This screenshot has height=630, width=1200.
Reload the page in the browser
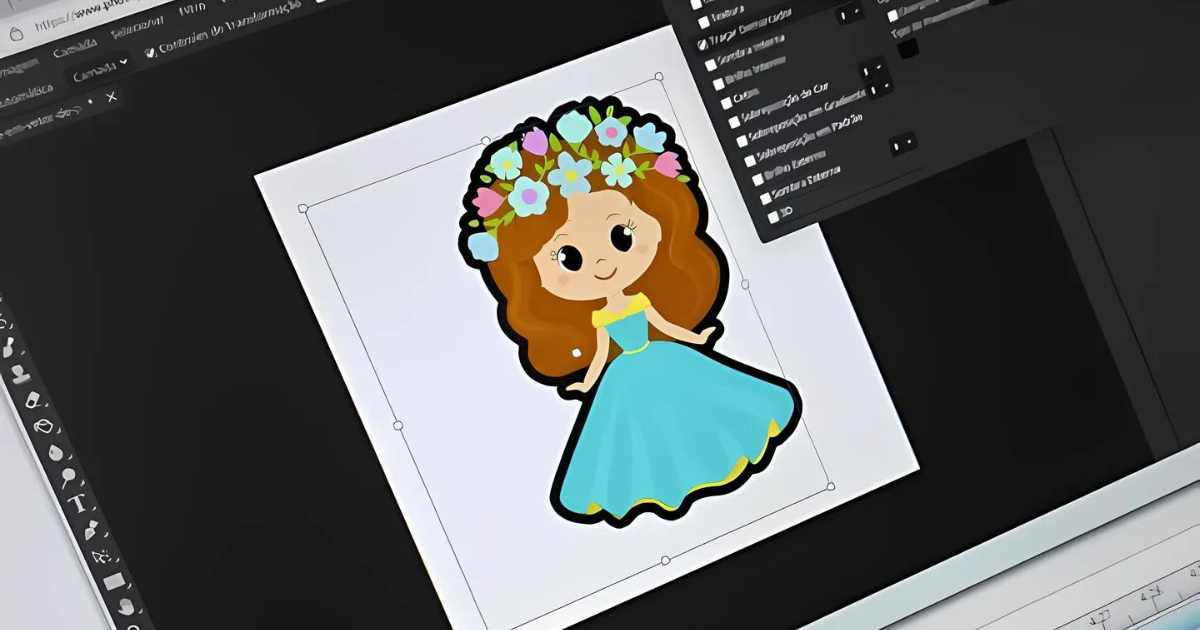tap(14, 33)
